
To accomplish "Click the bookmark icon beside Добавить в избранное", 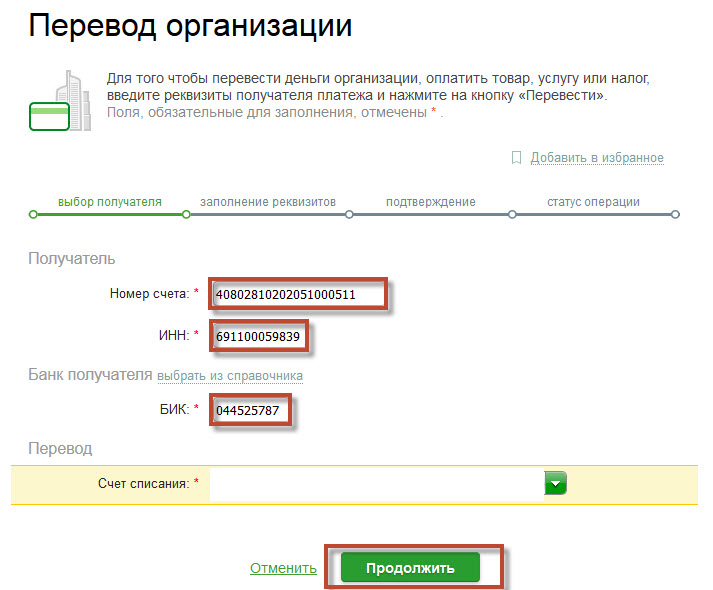I will click(516, 158).
